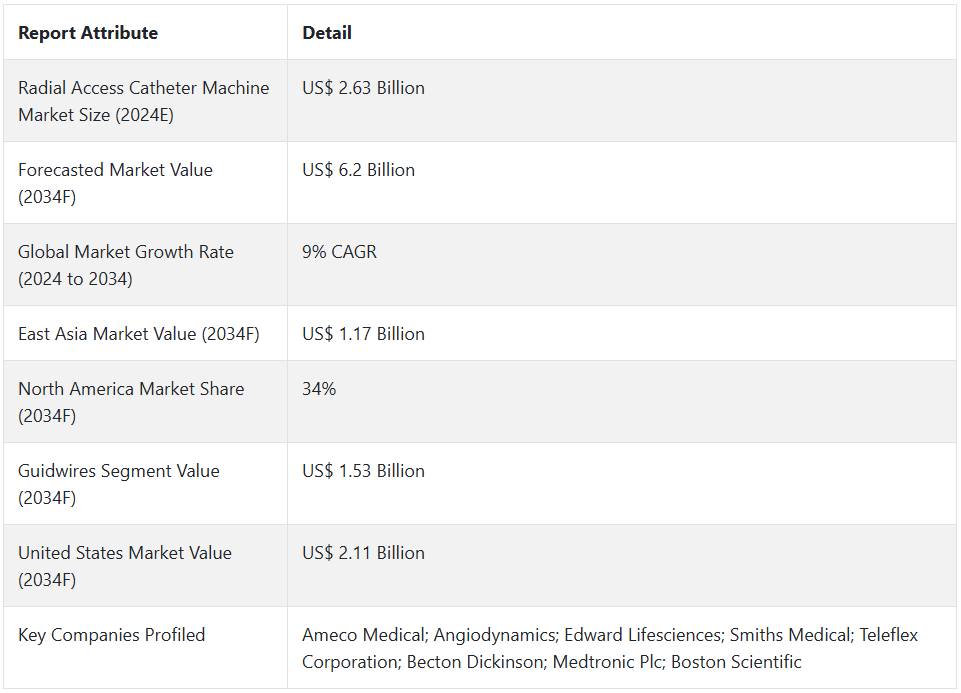Click the Report Attribute column header
Screen dimensions: 961x693
click(x=88, y=33)
